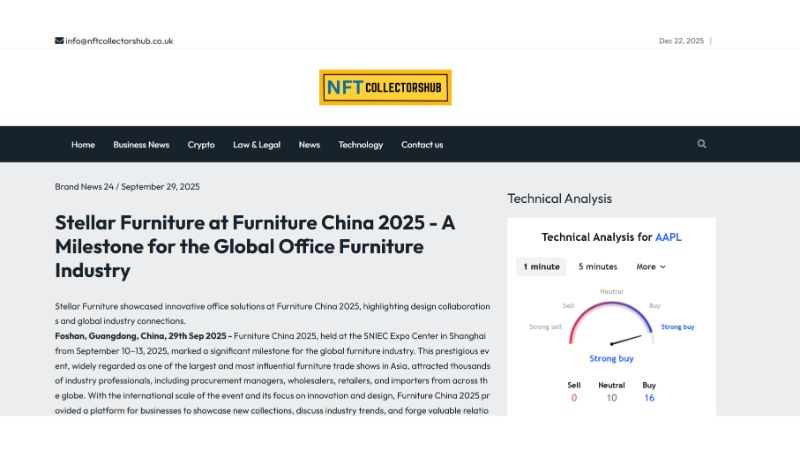Navigate to the News menu item
Screen dimensions: 800x450
pyautogui.click(x=309, y=144)
